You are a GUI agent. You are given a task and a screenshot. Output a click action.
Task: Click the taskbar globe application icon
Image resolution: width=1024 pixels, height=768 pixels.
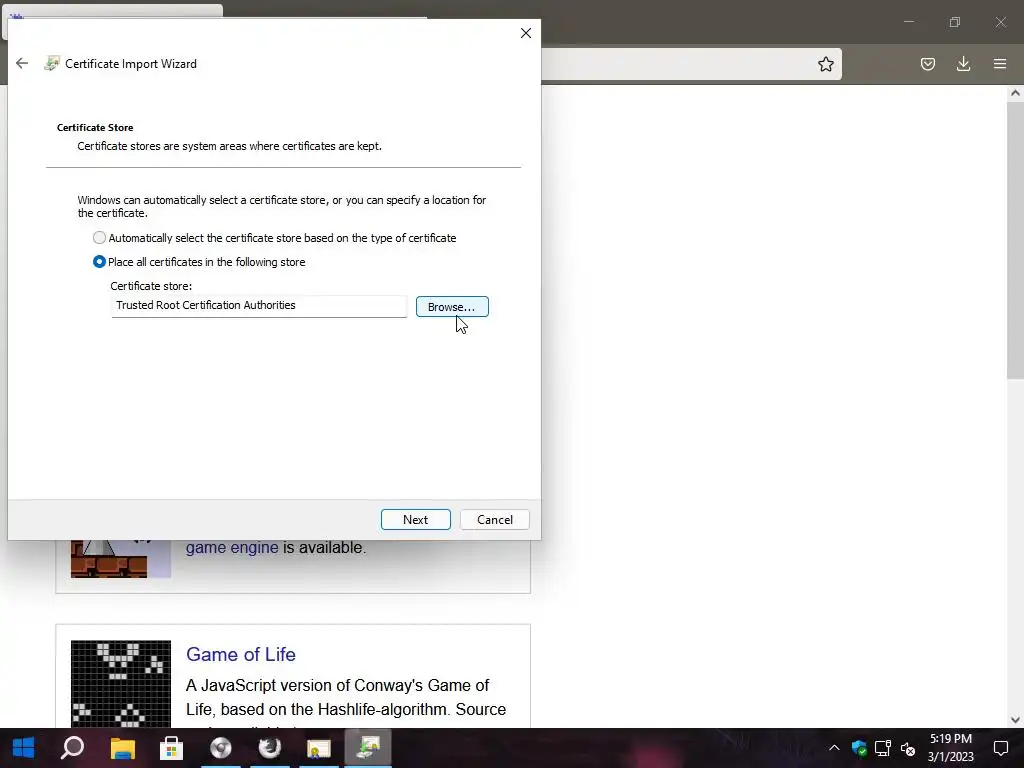point(221,748)
